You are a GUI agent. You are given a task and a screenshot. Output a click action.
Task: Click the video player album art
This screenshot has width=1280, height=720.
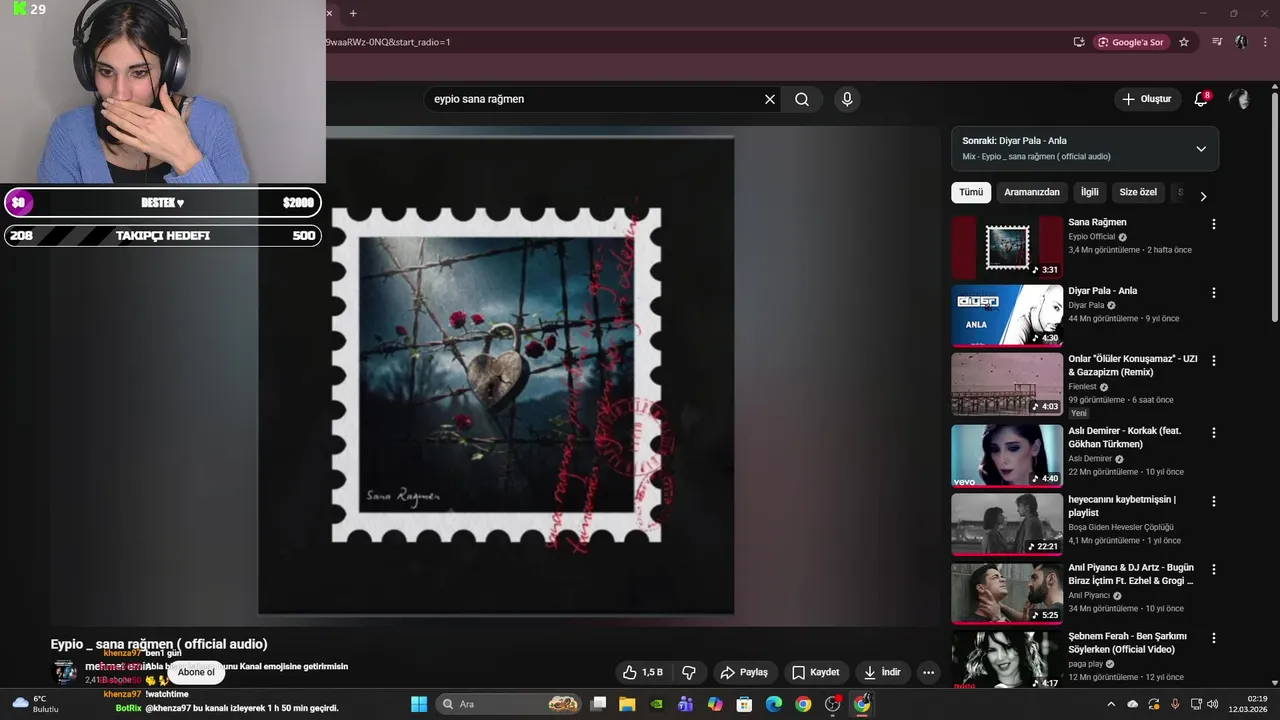496,376
